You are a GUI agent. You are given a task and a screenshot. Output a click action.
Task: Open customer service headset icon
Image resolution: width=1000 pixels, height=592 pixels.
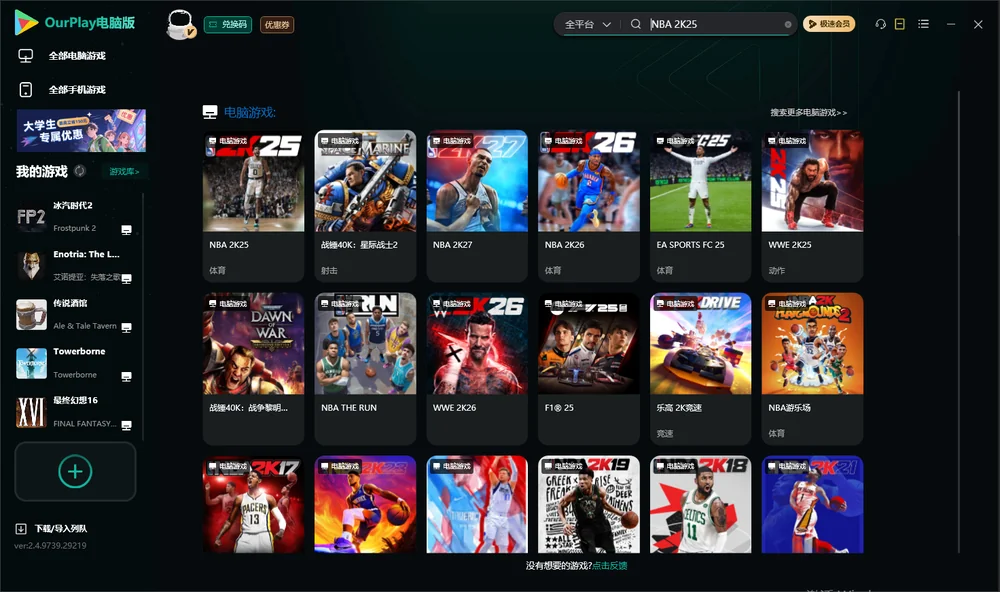point(880,24)
